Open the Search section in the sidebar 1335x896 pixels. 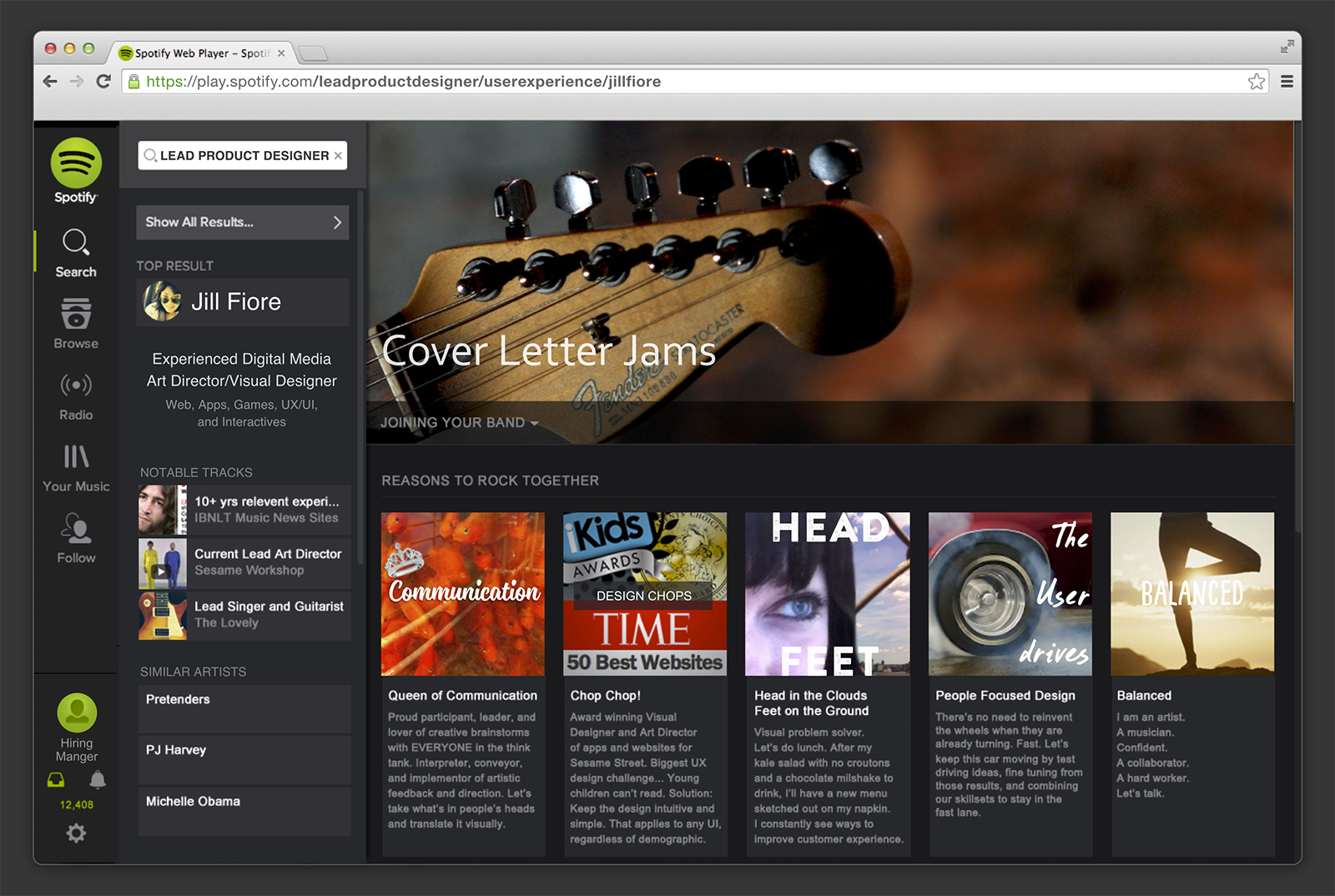76,253
